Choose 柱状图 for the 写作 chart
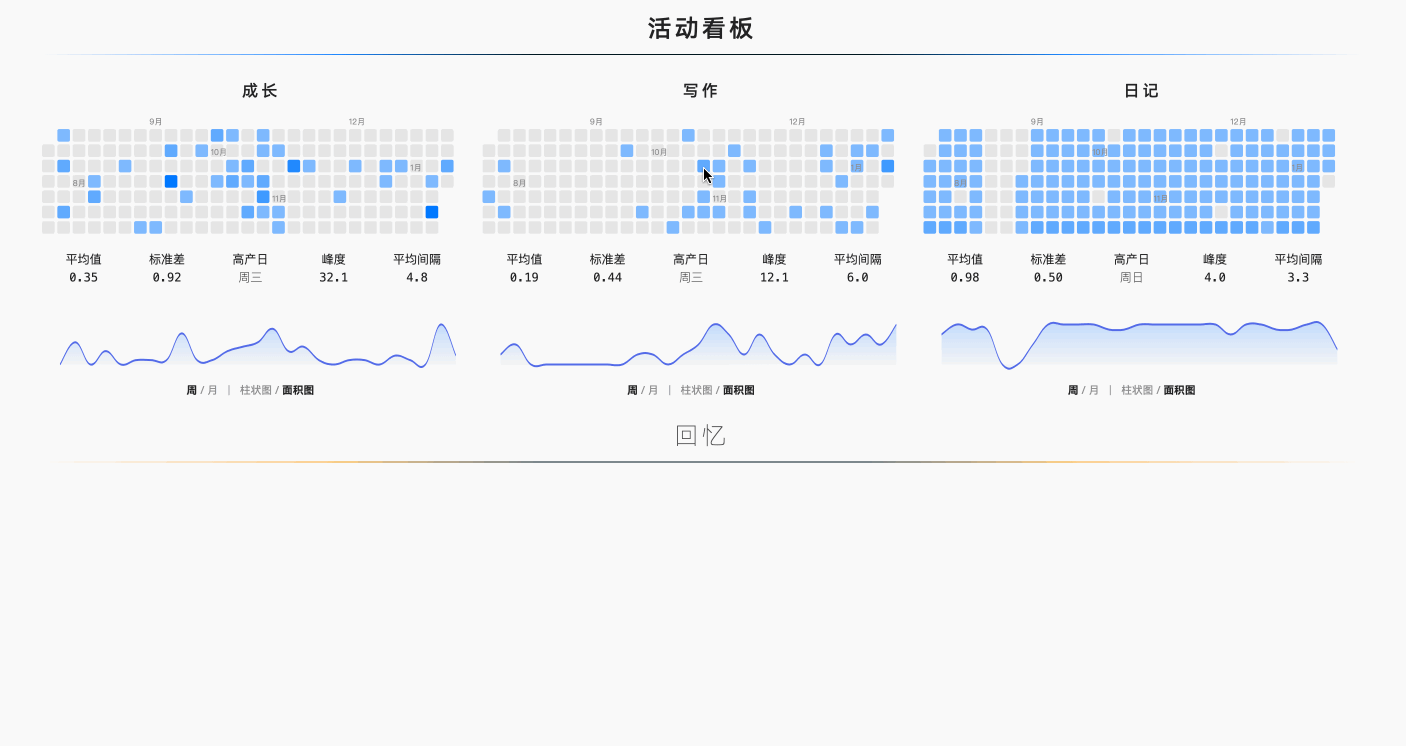The width and height of the screenshot is (1406, 746). tap(696, 391)
